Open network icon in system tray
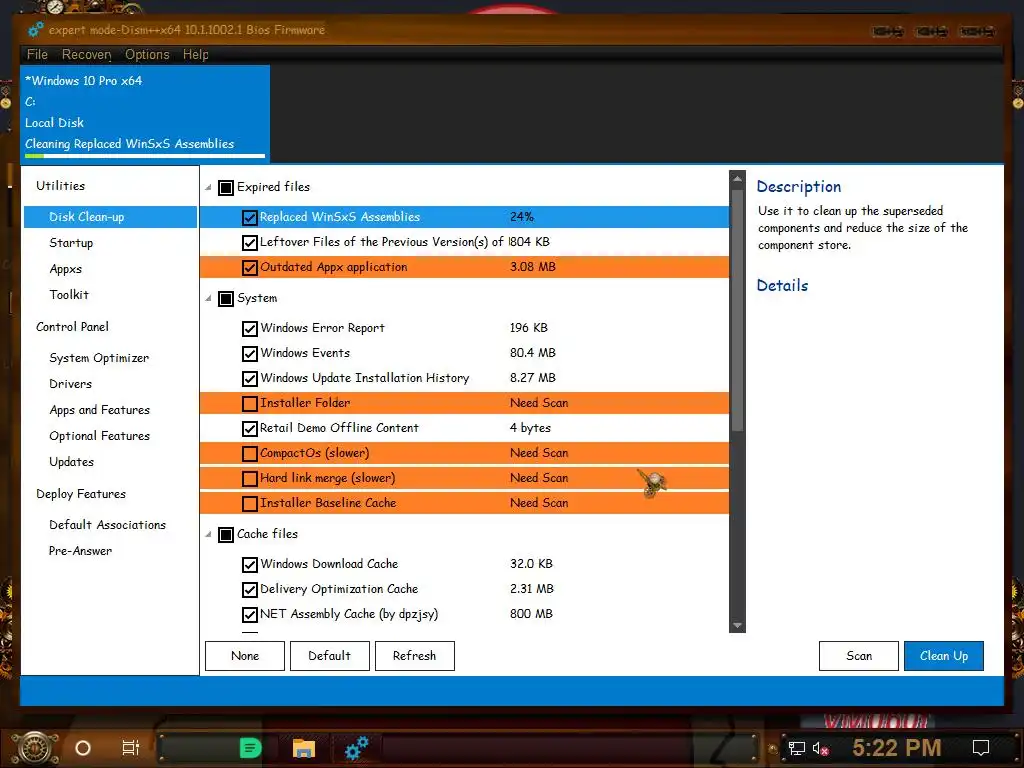Screen dimensions: 1024x768 (797, 748)
